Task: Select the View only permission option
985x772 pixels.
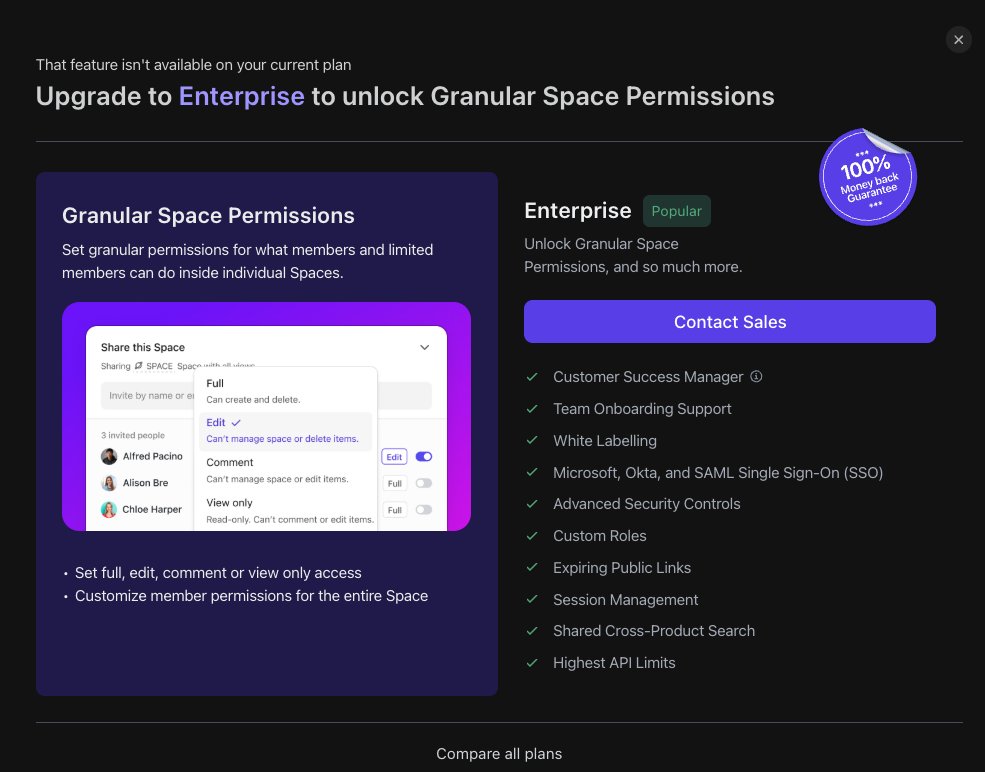Action: [285, 511]
